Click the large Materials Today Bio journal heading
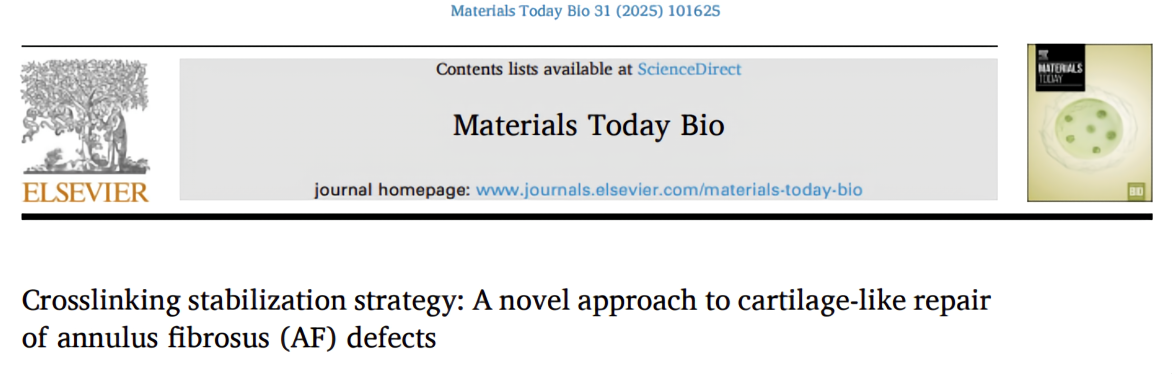Image resolution: width=1172 pixels, height=374 pixels. pos(588,125)
